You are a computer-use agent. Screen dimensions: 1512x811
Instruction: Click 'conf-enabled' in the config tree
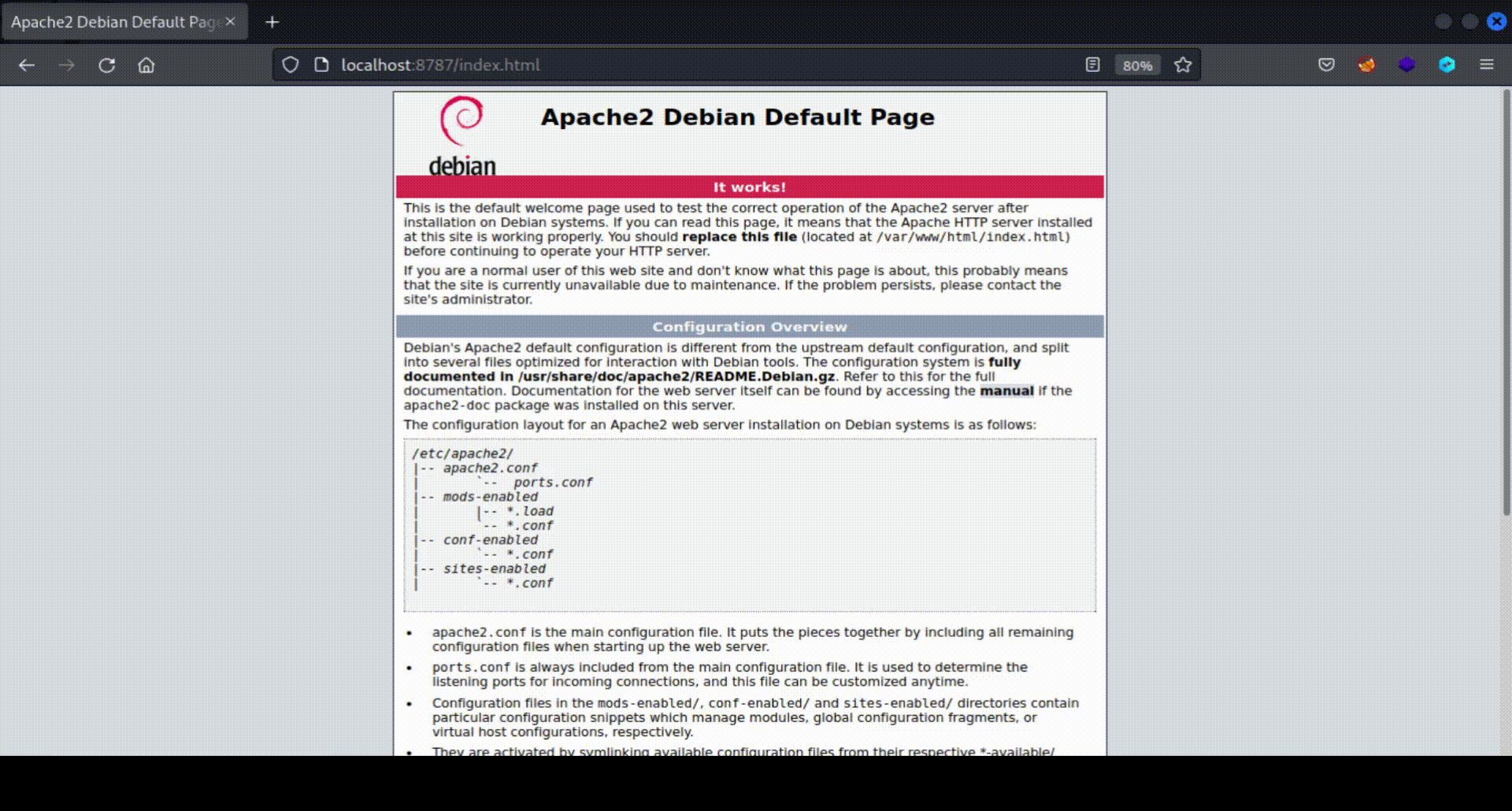(490, 540)
